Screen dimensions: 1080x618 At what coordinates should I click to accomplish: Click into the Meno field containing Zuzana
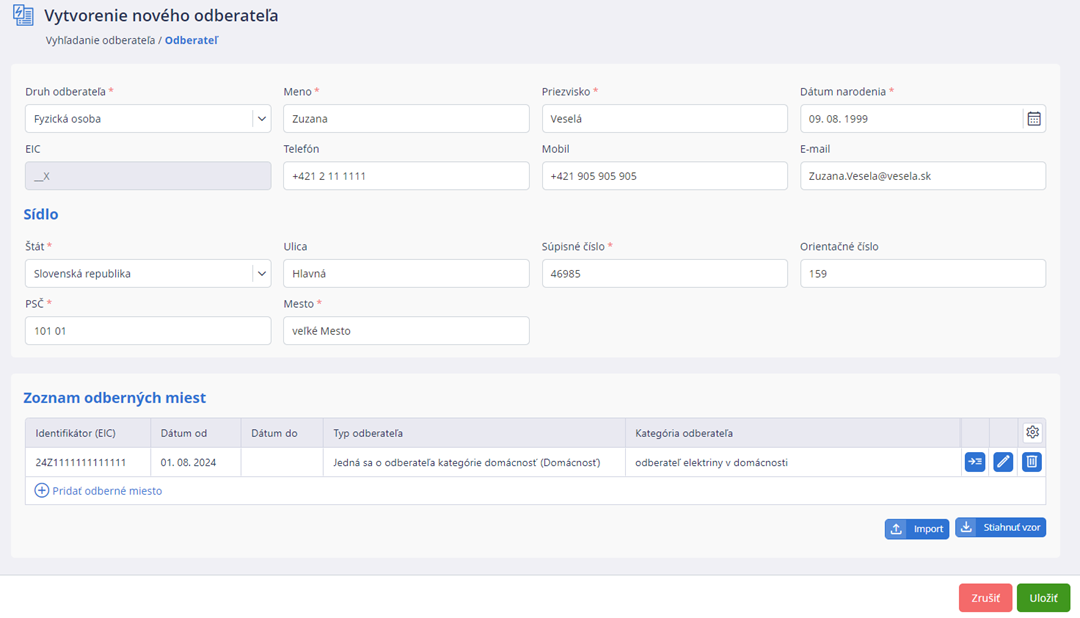[405, 119]
